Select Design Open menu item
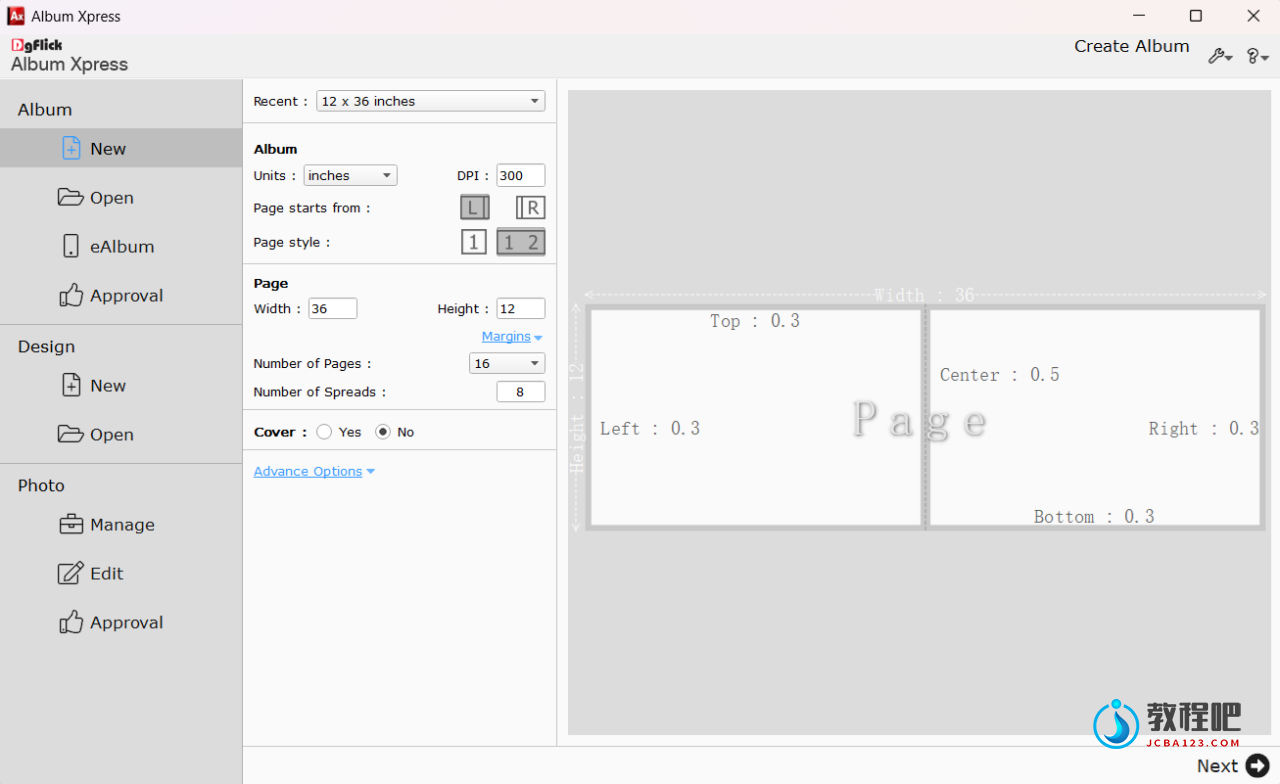This screenshot has height=784, width=1280. point(121,434)
